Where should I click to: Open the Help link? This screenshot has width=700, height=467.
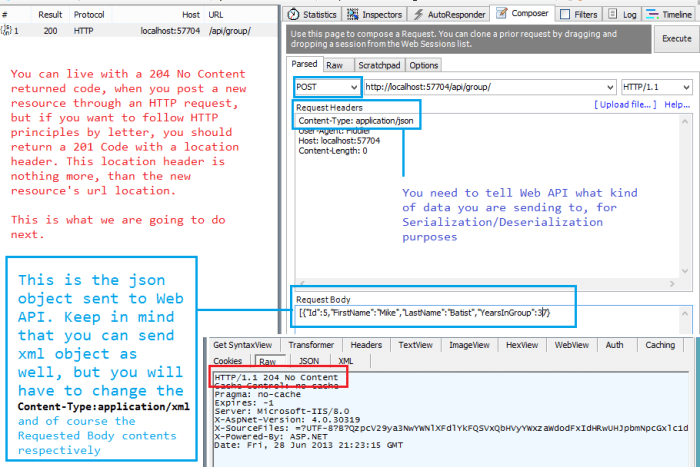point(676,105)
